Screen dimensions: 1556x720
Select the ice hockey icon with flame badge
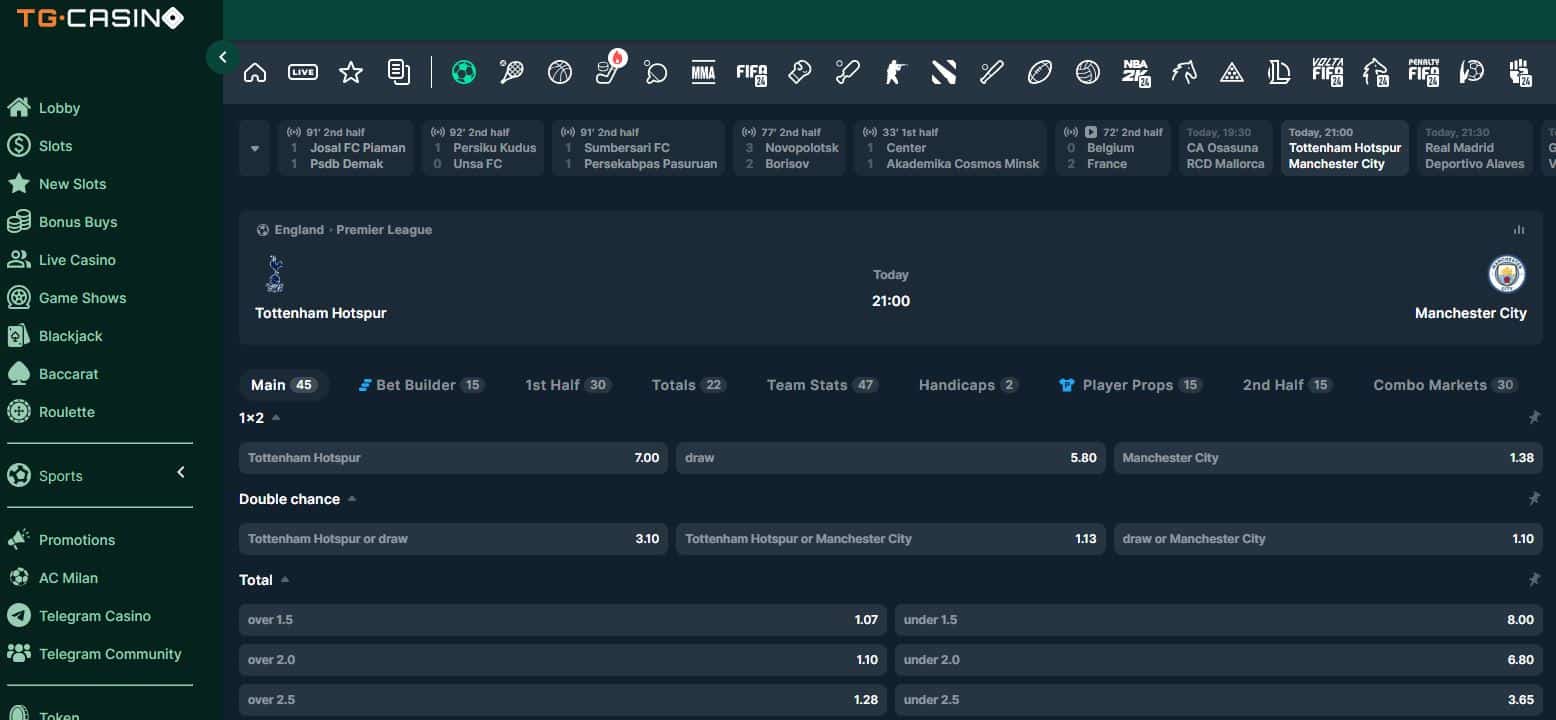coord(609,68)
